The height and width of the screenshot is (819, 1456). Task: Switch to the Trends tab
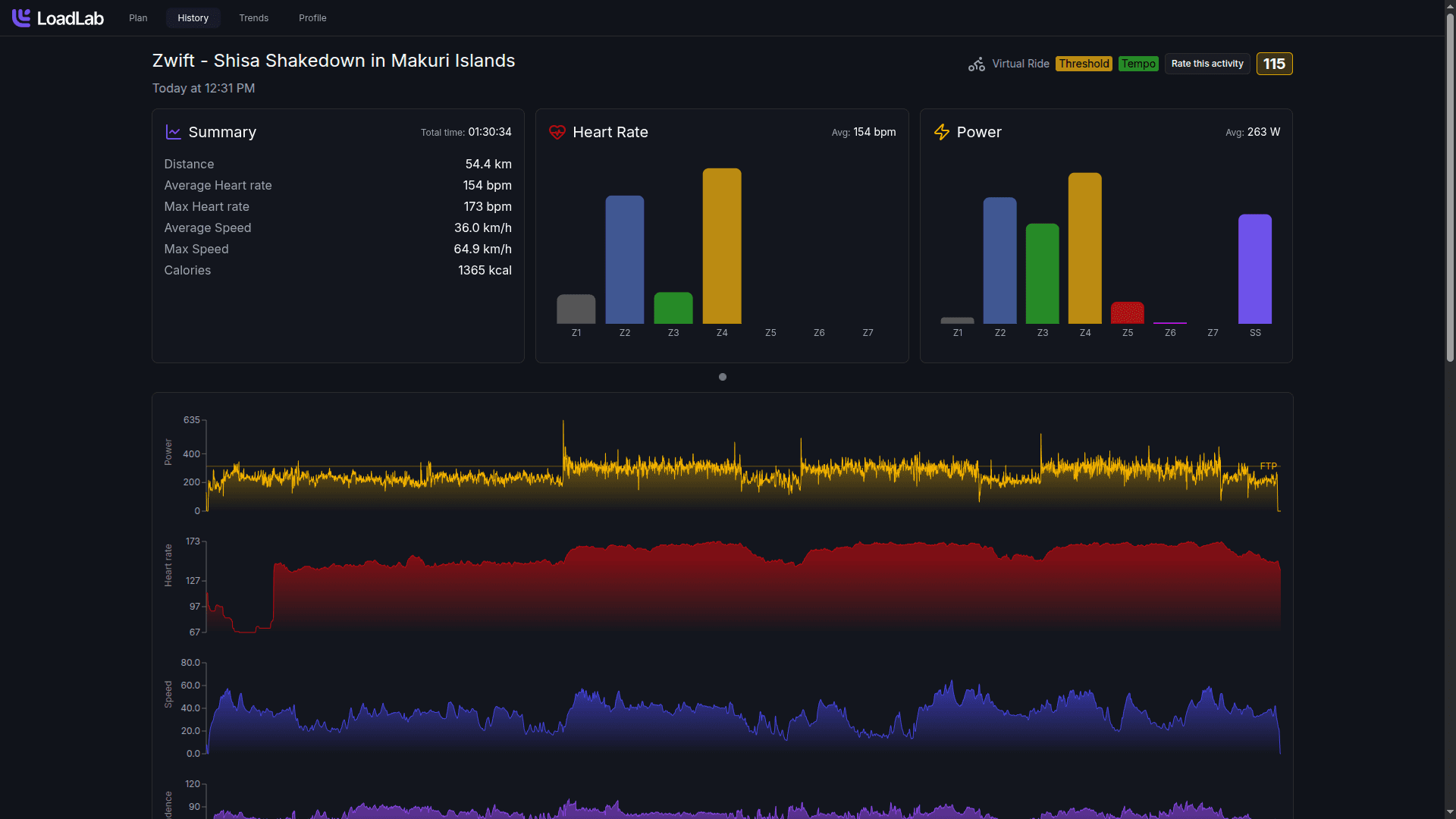[253, 17]
